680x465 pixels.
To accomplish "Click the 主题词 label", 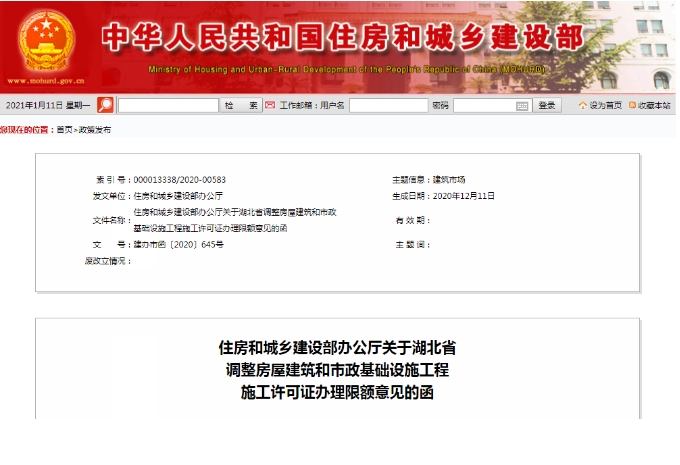I will (x=412, y=245).
